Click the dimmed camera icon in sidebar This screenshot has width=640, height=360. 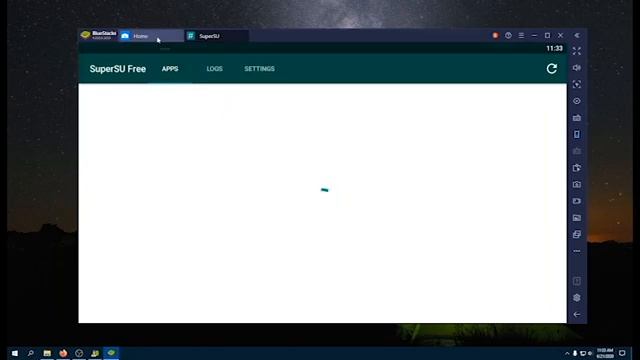[577, 151]
